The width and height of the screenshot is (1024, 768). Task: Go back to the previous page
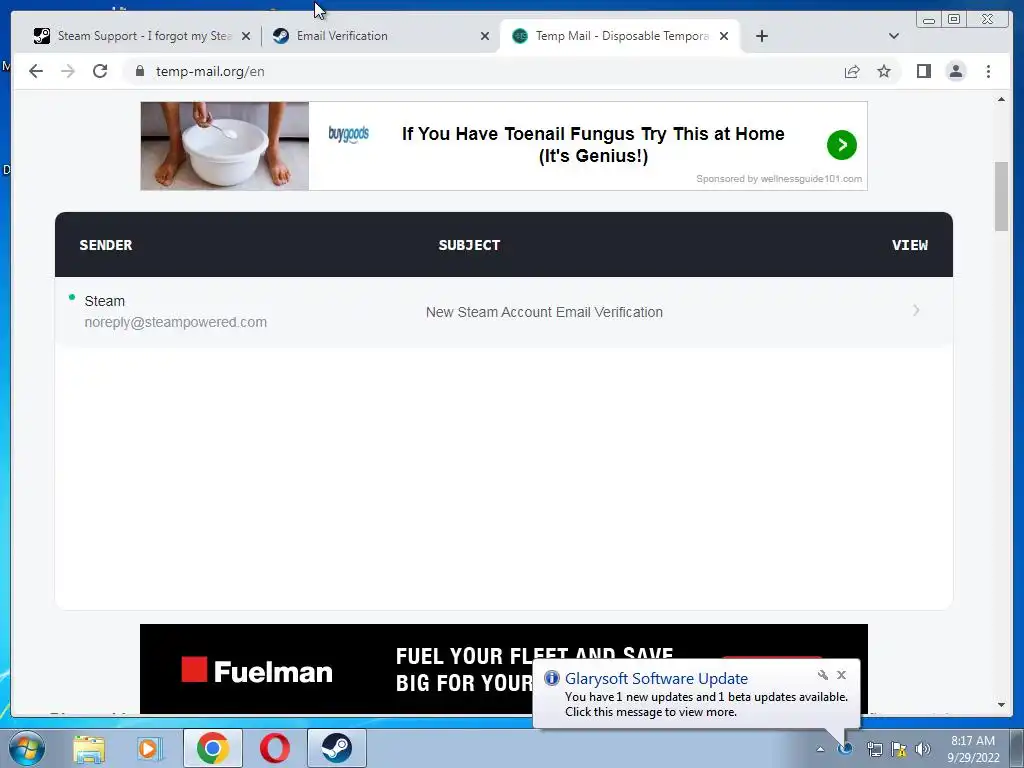36,71
